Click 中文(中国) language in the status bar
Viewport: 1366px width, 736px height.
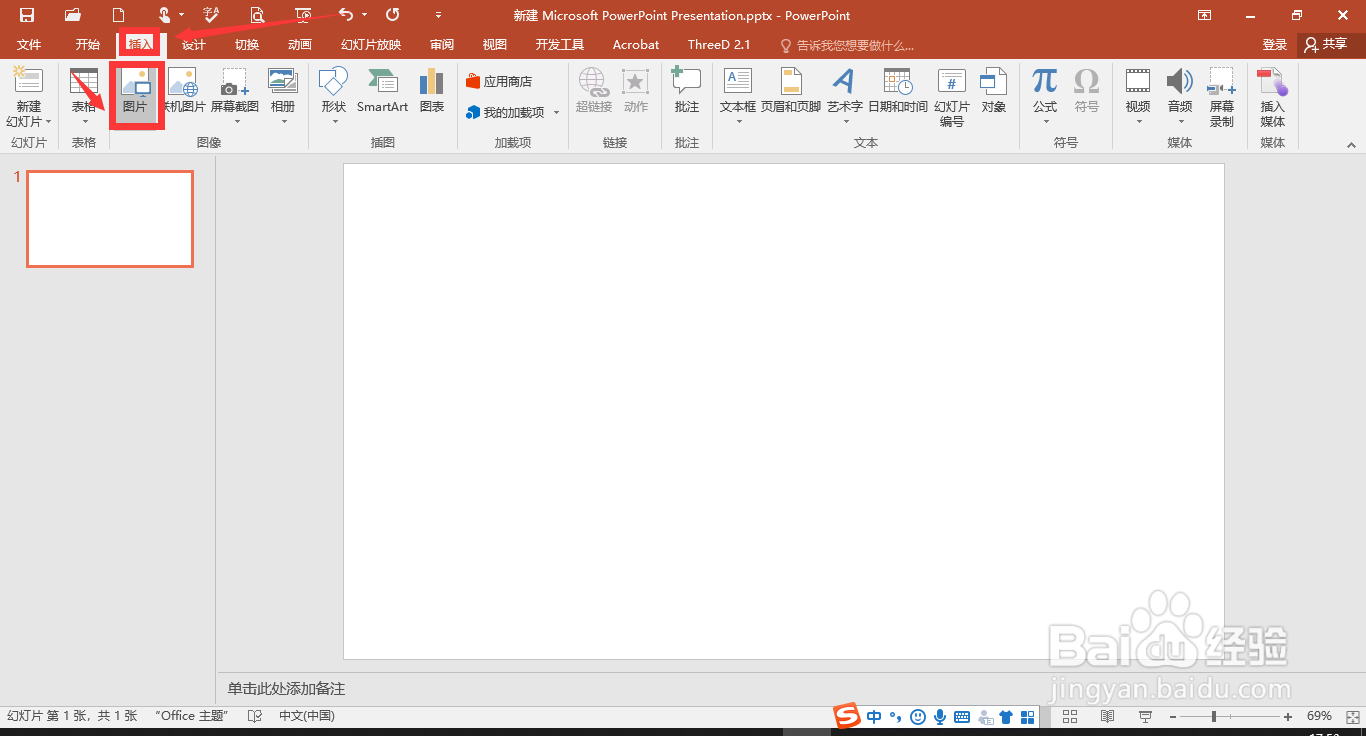(307, 716)
